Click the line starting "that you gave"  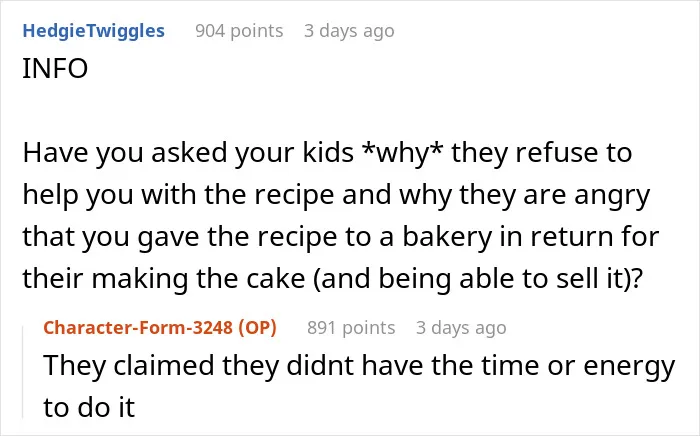(x=341, y=237)
